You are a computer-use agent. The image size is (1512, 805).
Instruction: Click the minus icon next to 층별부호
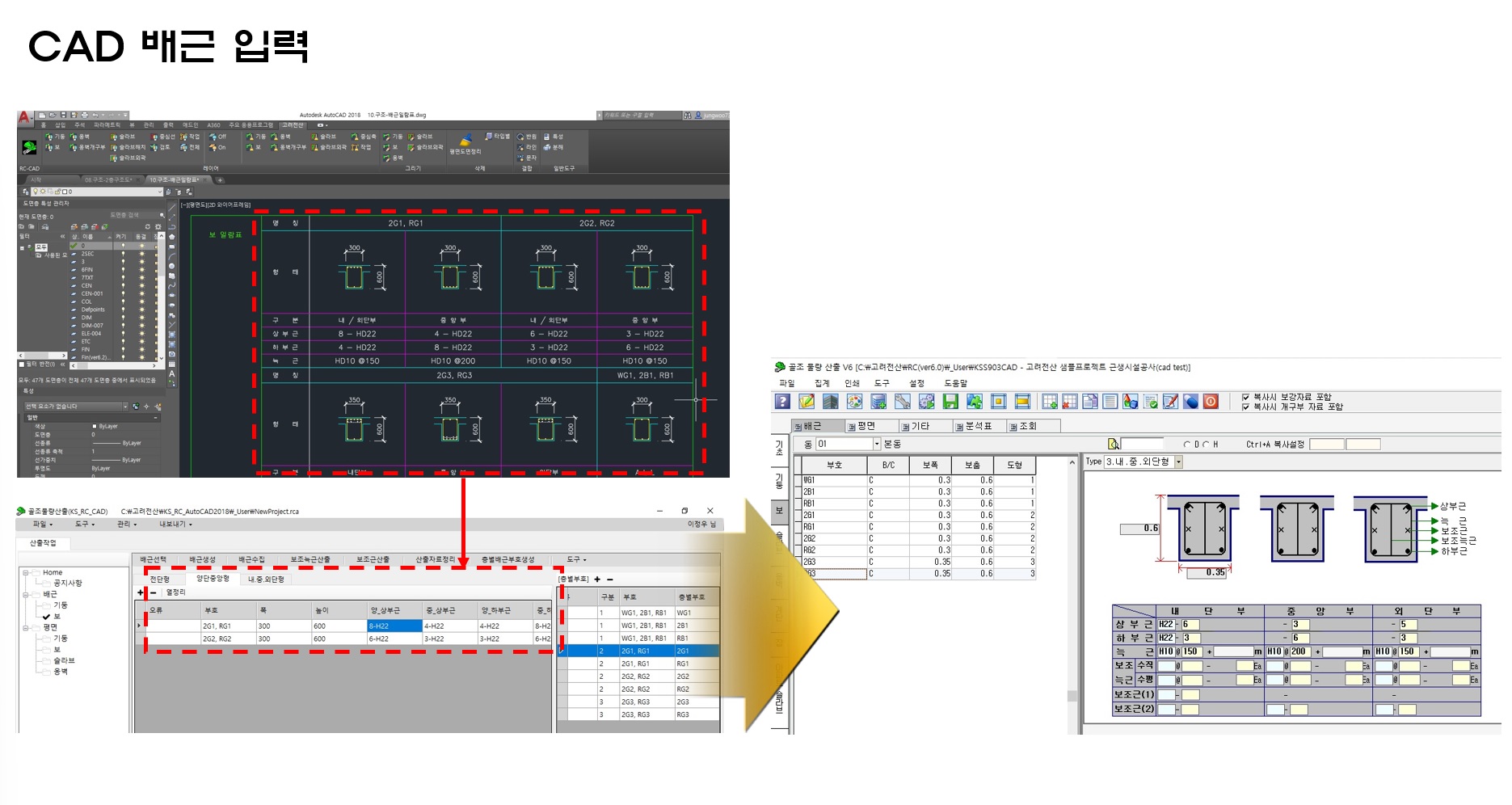coord(610,580)
